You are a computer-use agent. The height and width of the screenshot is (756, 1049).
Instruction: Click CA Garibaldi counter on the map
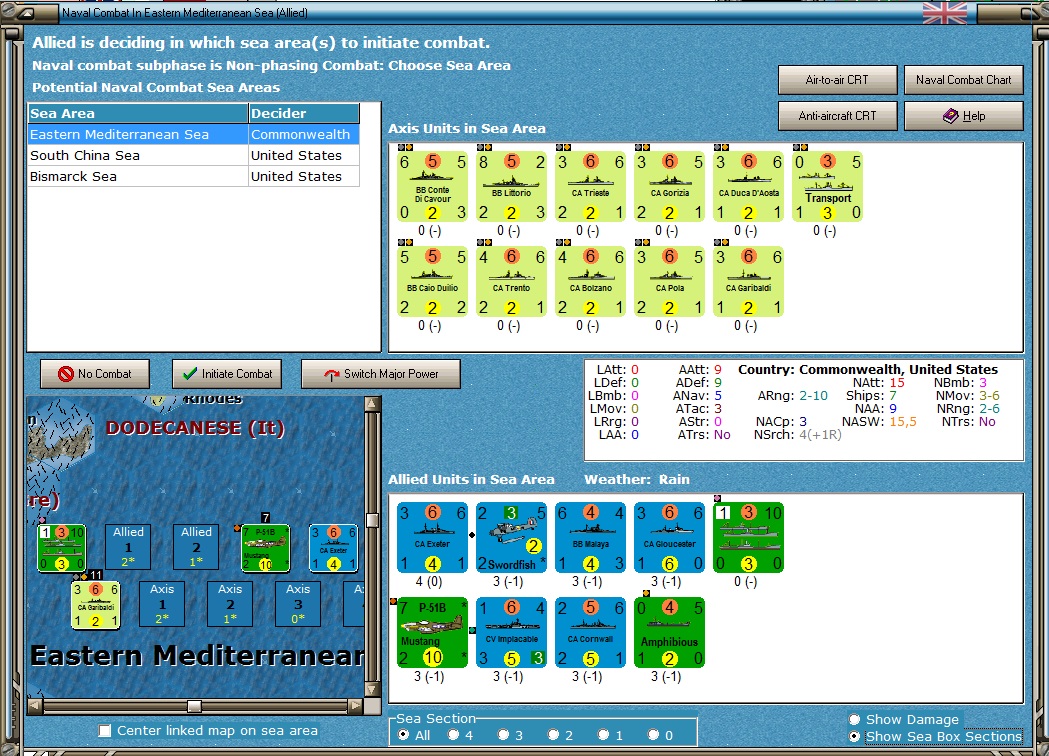click(96, 605)
